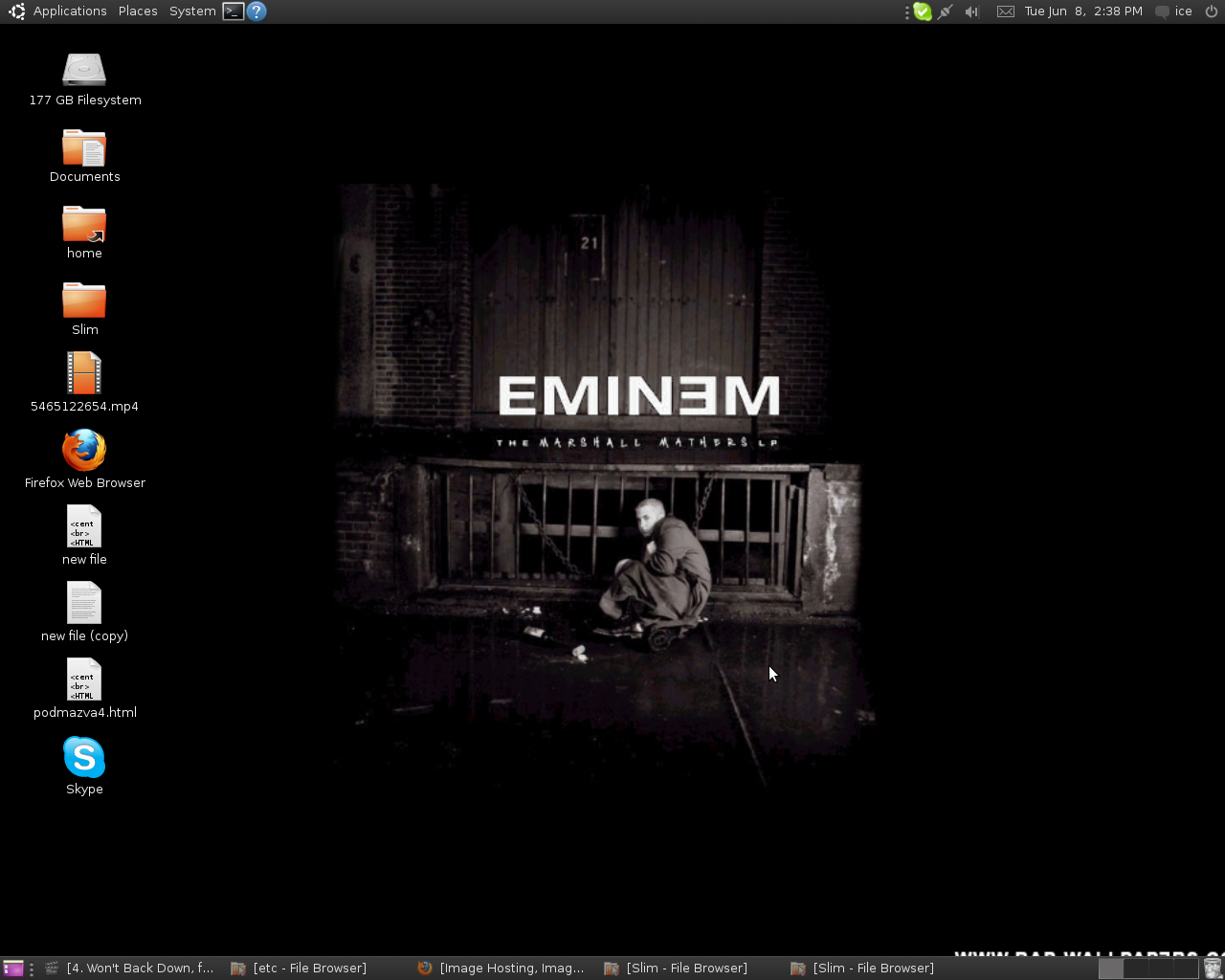Switch to the second workspace in switcher
Viewport: 1225px width, 980px height.
(1136, 969)
